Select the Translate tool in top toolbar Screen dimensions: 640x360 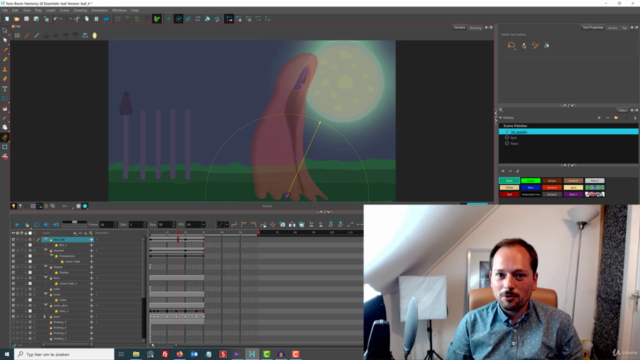(168, 19)
